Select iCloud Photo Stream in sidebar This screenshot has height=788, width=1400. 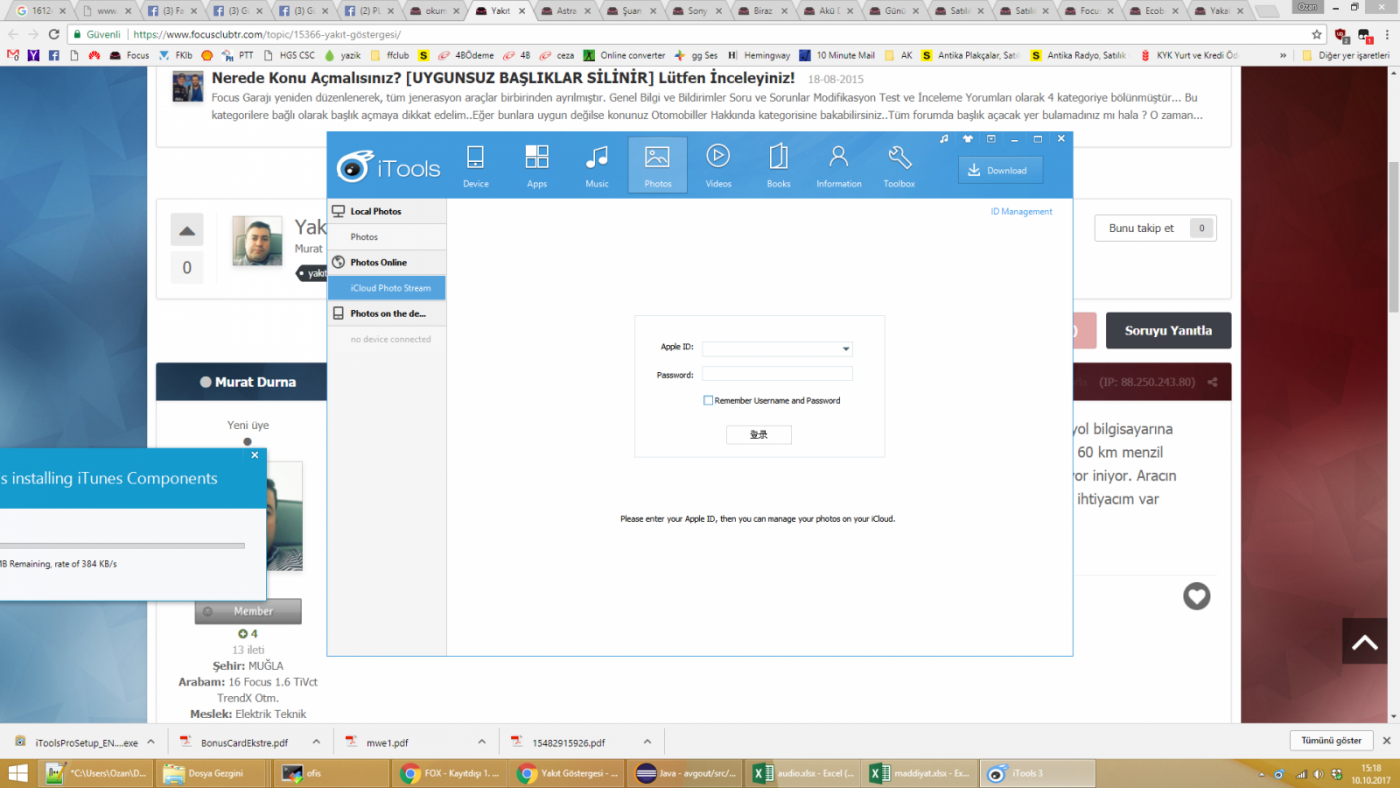pyautogui.click(x=390, y=288)
